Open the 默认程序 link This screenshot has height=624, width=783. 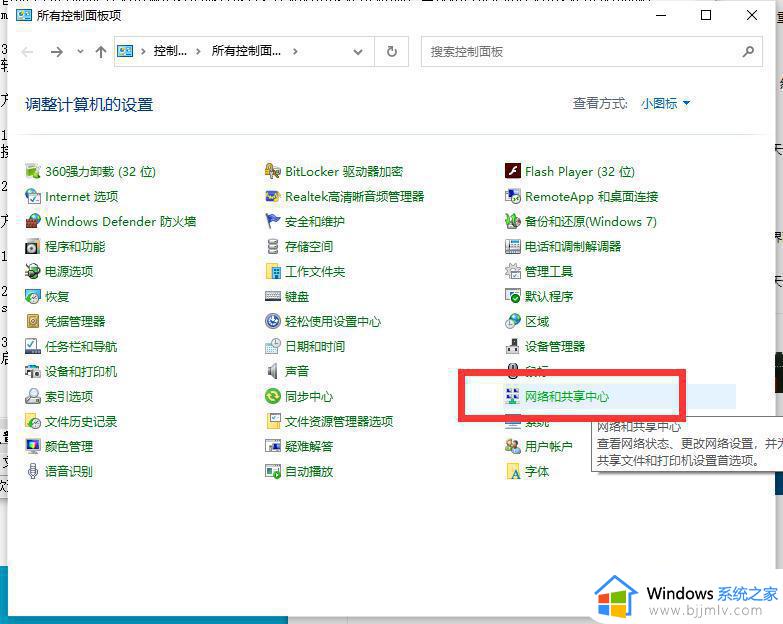pyautogui.click(x=549, y=297)
